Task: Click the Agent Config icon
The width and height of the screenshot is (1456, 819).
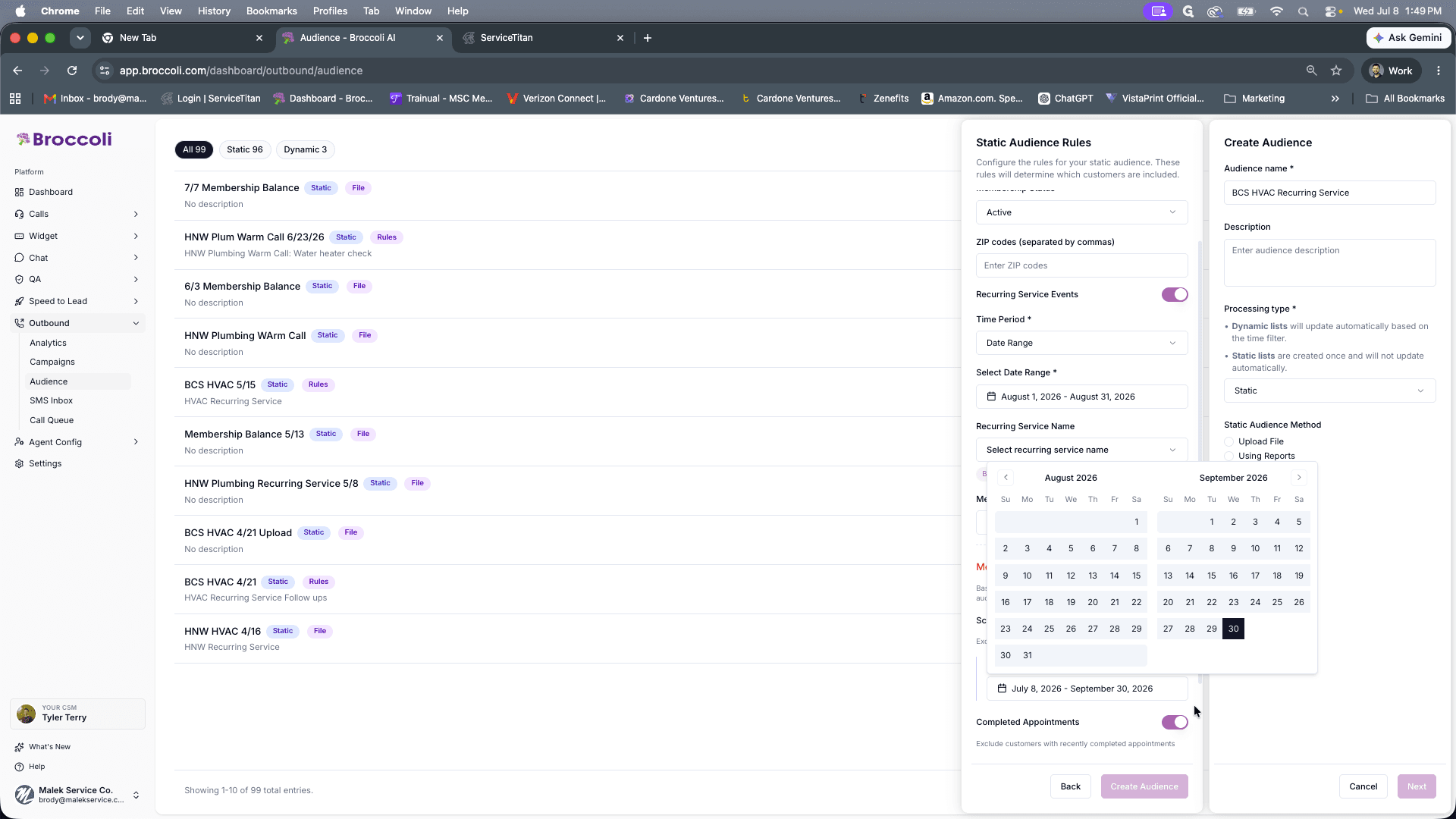Action: click(x=19, y=442)
